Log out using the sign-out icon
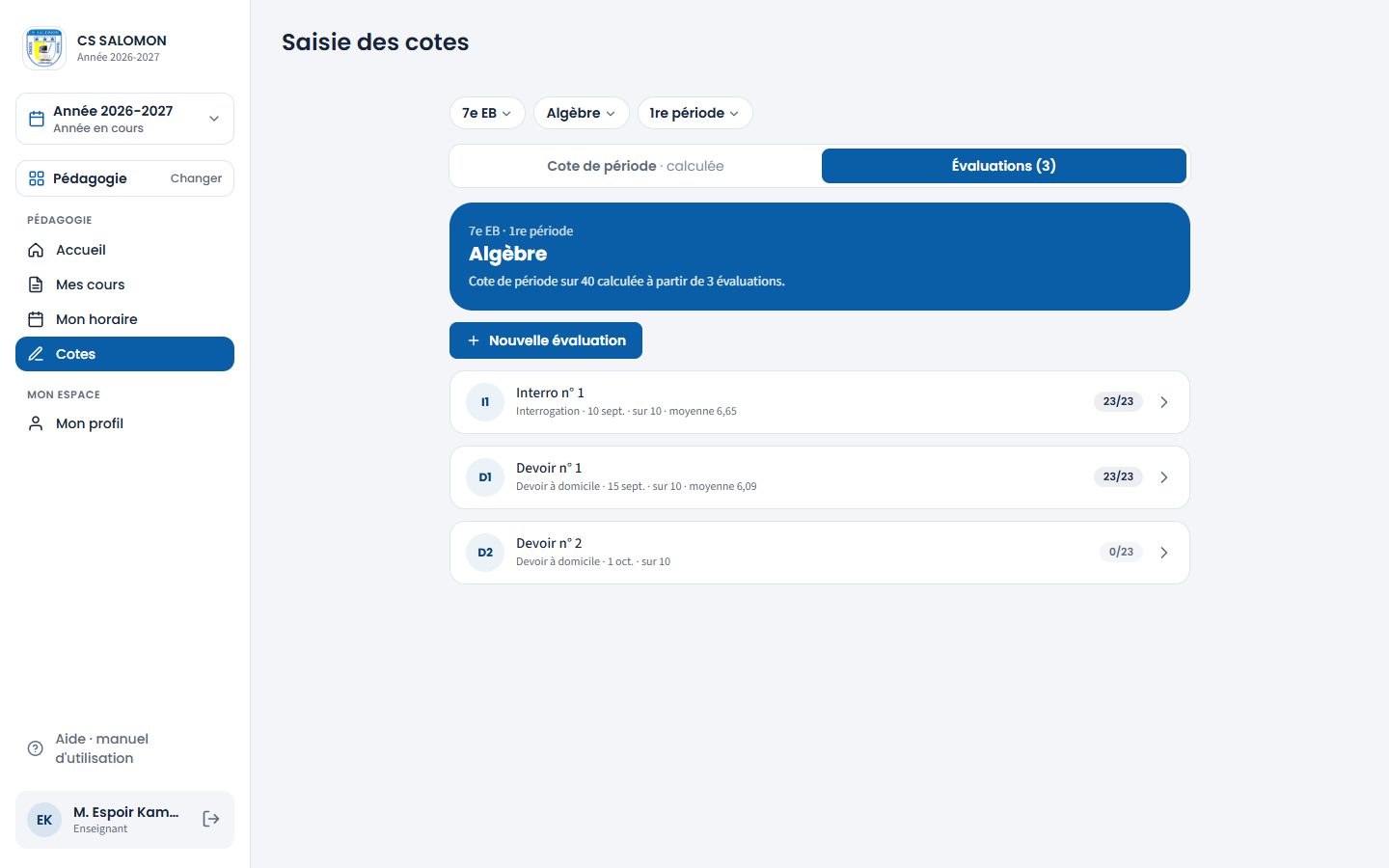The width and height of the screenshot is (1389, 868). [x=211, y=819]
